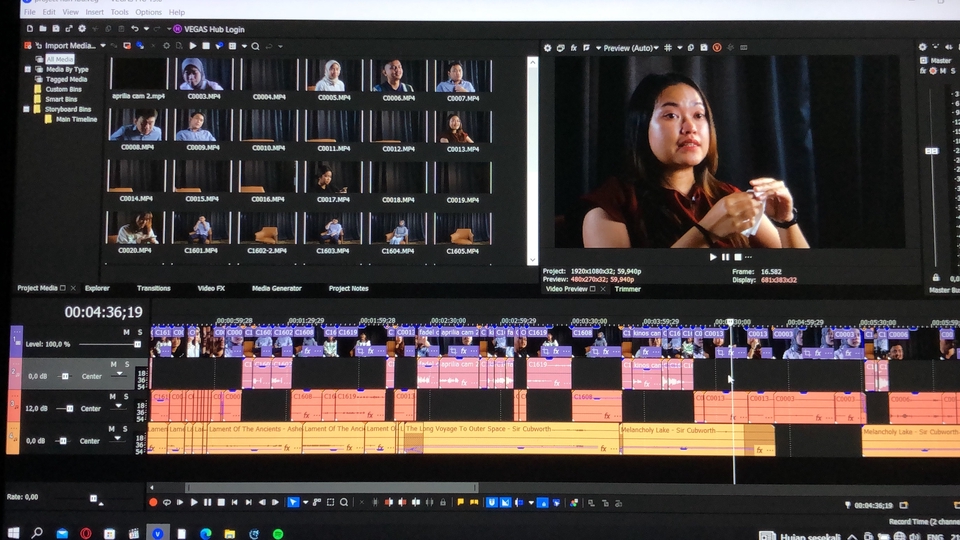
Task: Adjust the 12,0 dB volume slider on track 3
Action: [x=65, y=408]
